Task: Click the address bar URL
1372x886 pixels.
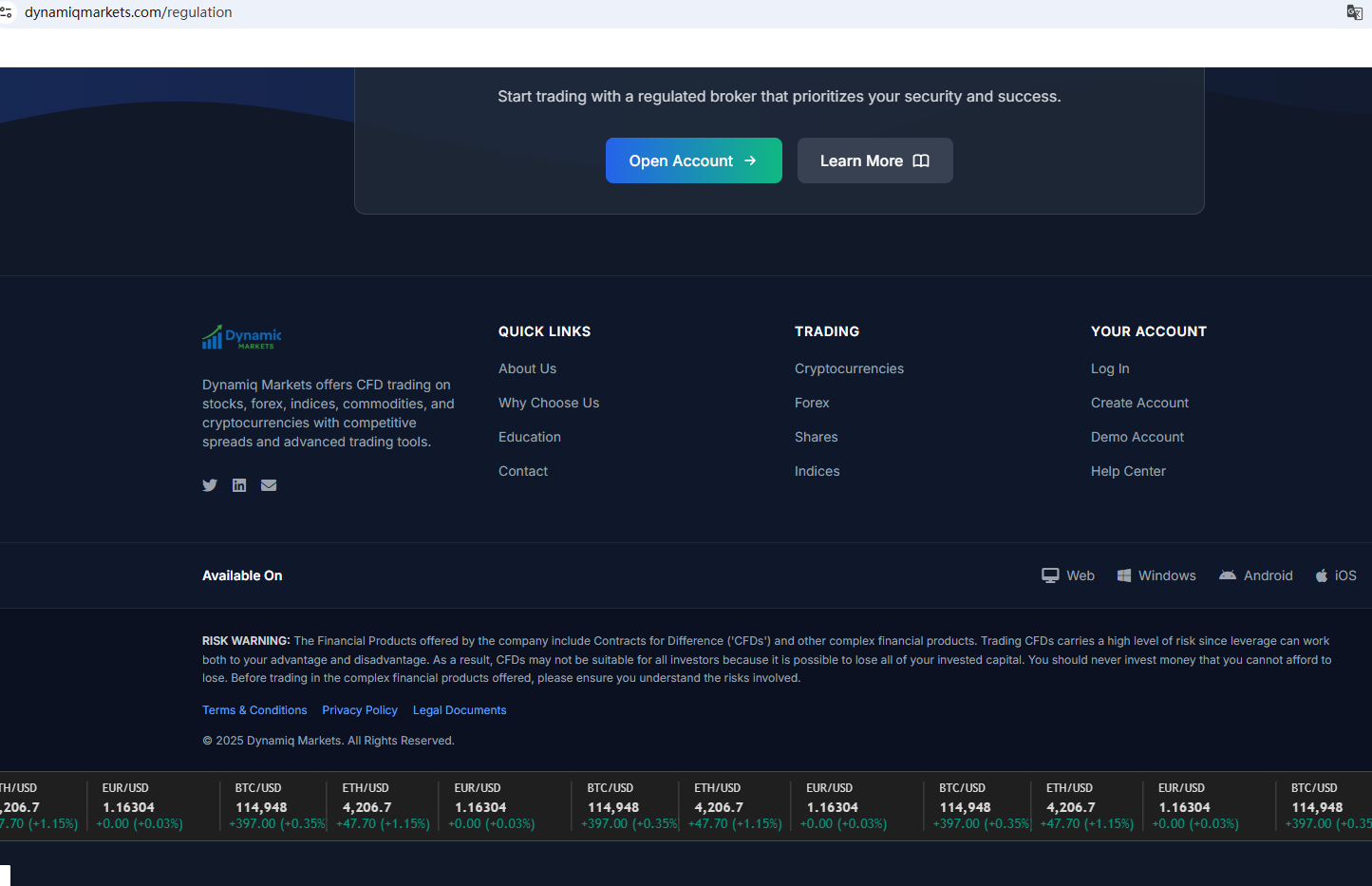Action: [x=128, y=12]
